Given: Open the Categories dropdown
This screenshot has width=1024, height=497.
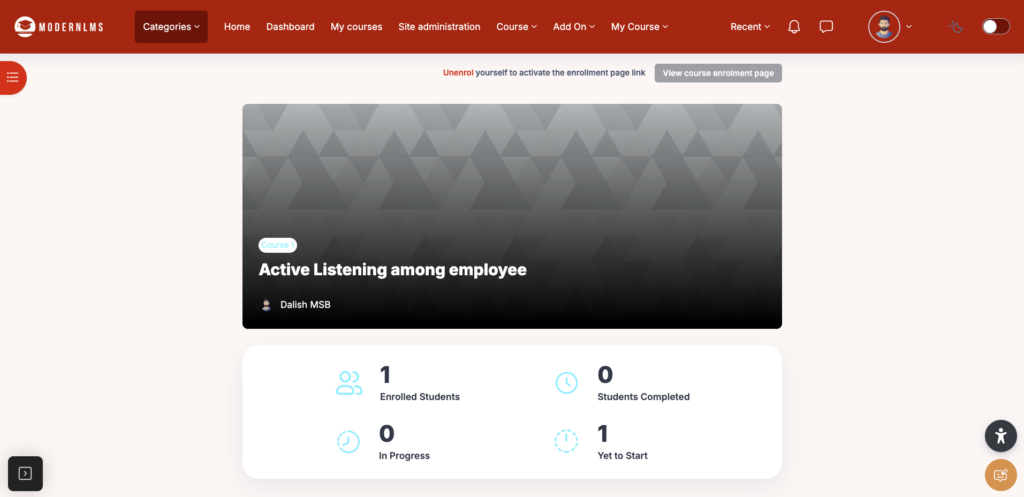Looking at the screenshot, I should pos(171,27).
